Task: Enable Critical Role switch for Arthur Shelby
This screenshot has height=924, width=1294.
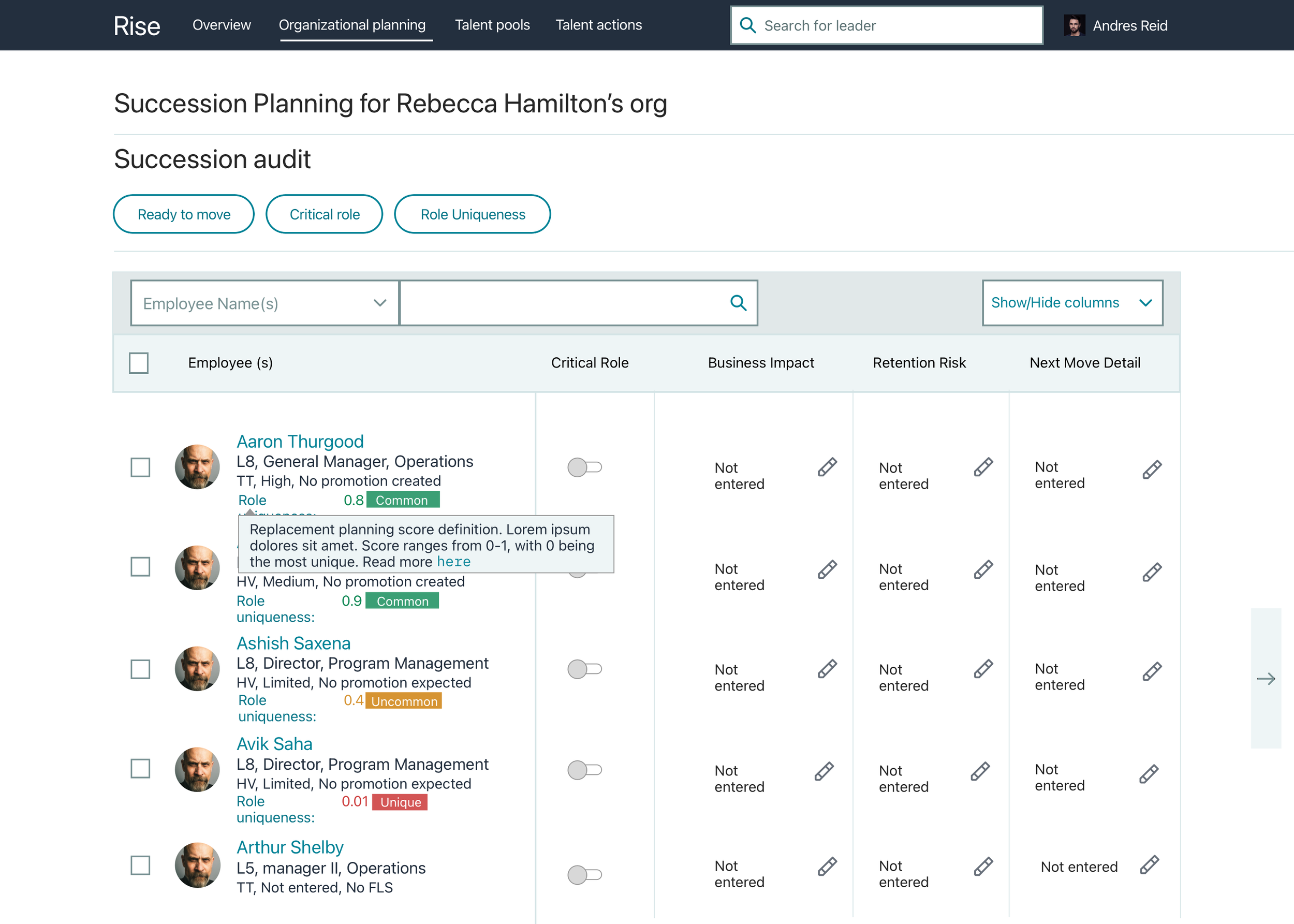Action: (584, 874)
